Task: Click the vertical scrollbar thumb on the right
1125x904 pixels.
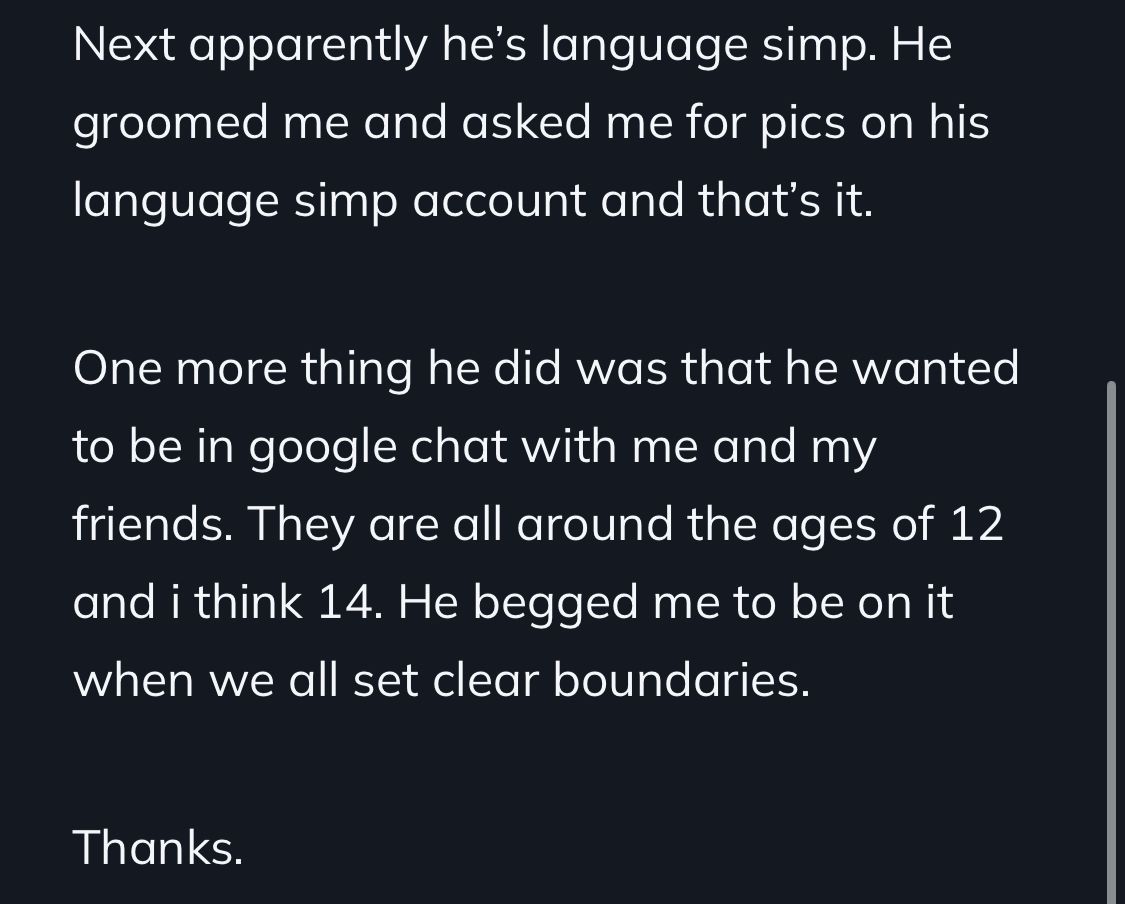Action: click(x=1111, y=640)
